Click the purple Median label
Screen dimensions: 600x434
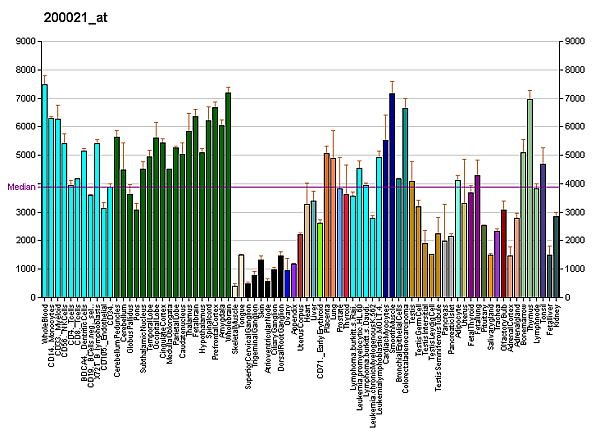point(22,187)
